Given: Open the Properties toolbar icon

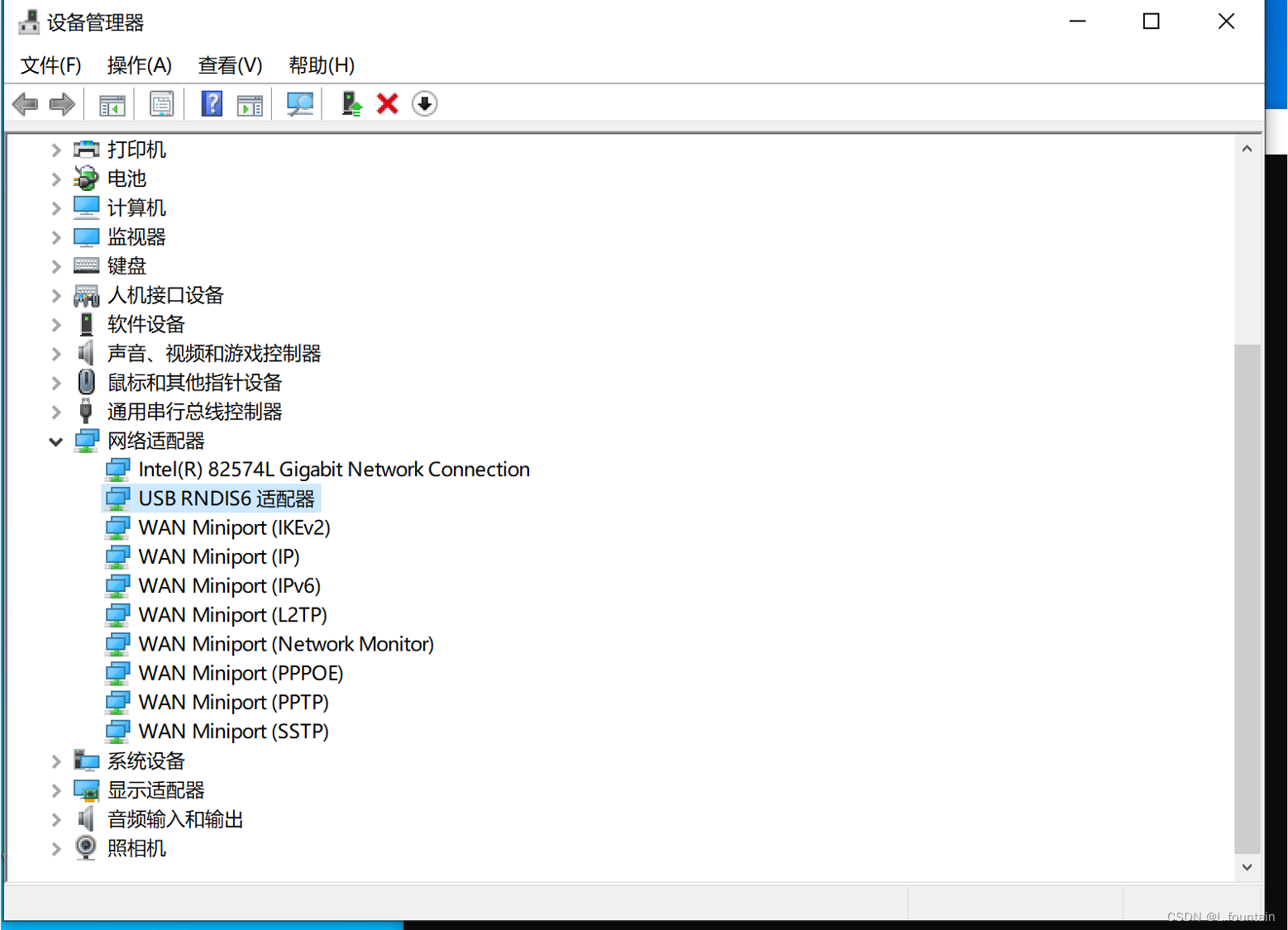Looking at the screenshot, I should [161, 104].
